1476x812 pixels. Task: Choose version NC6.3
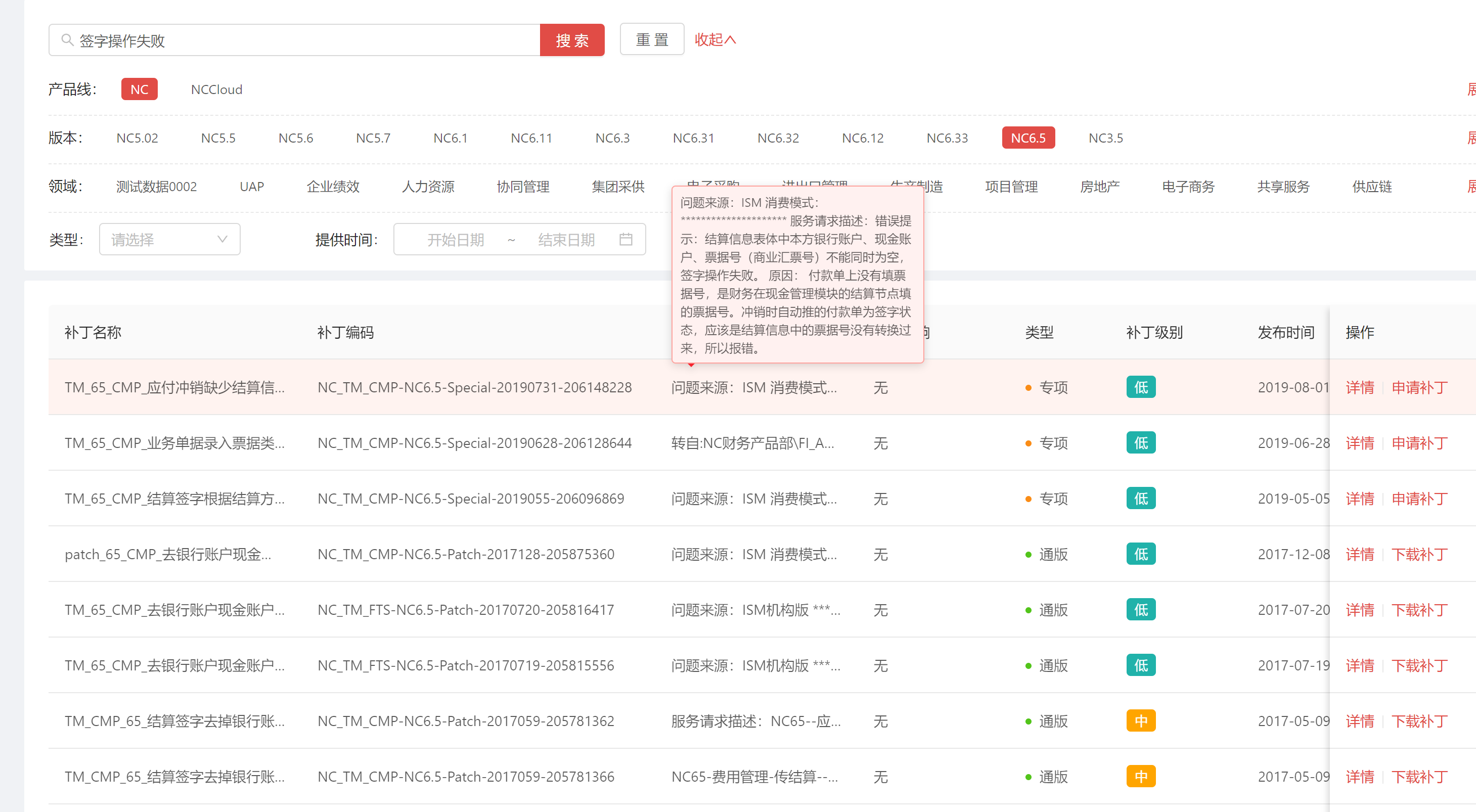[x=612, y=138]
